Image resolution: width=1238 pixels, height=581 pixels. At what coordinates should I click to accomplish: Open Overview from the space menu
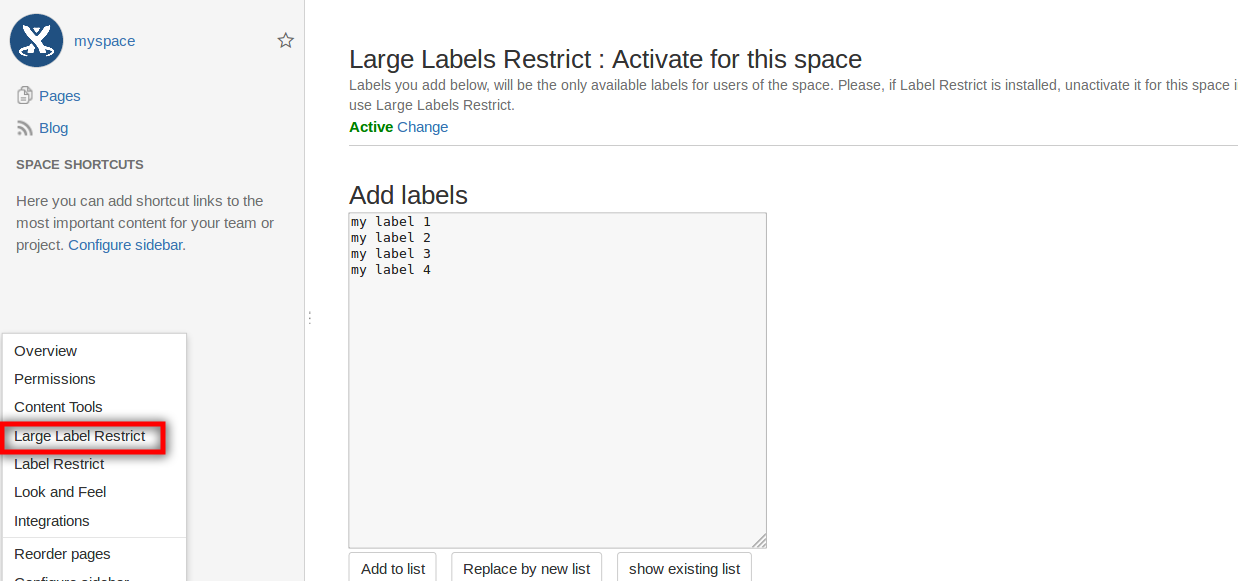(x=46, y=351)
